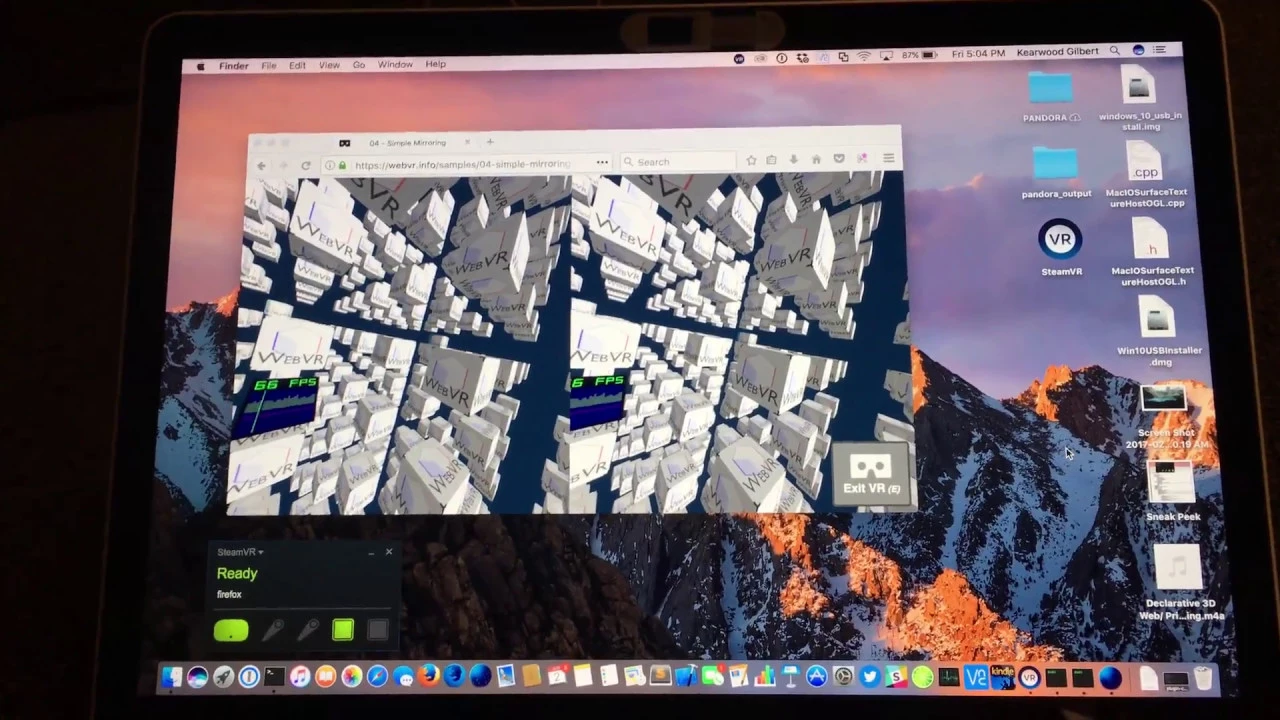
Task: Open the Pocket icon in Firefox toolbar
Action: click(x=839, y=159)
